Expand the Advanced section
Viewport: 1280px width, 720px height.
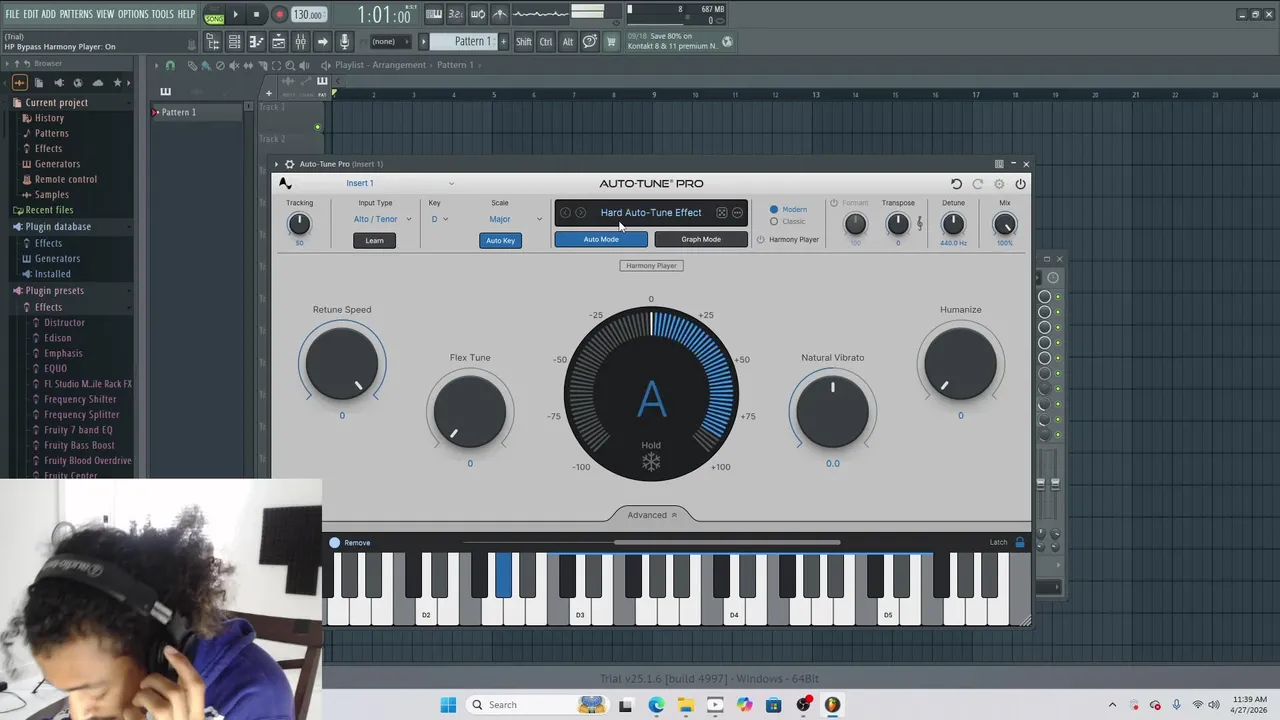coord(652,515)
